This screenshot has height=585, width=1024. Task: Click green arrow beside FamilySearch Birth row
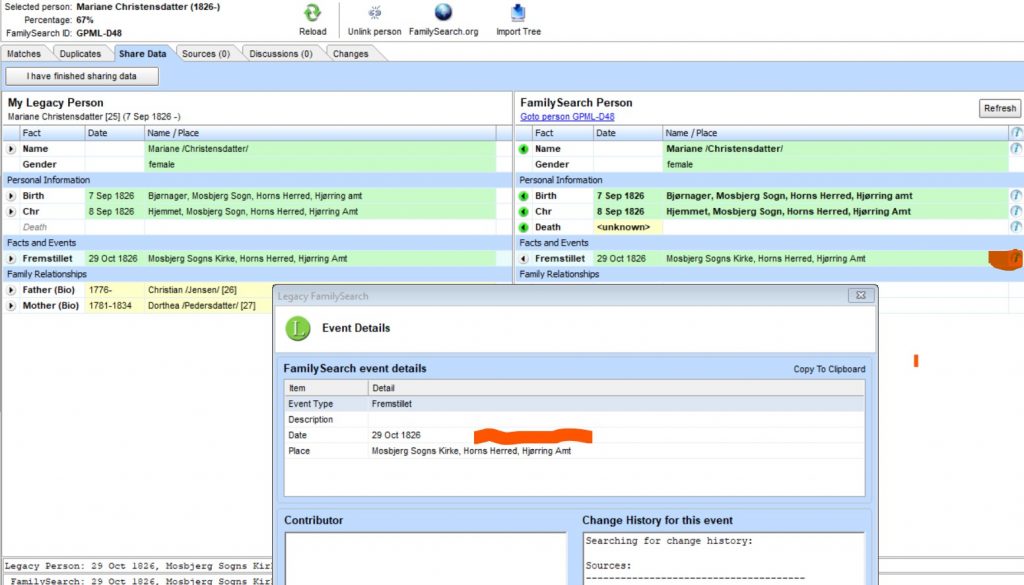pos(523,196)
